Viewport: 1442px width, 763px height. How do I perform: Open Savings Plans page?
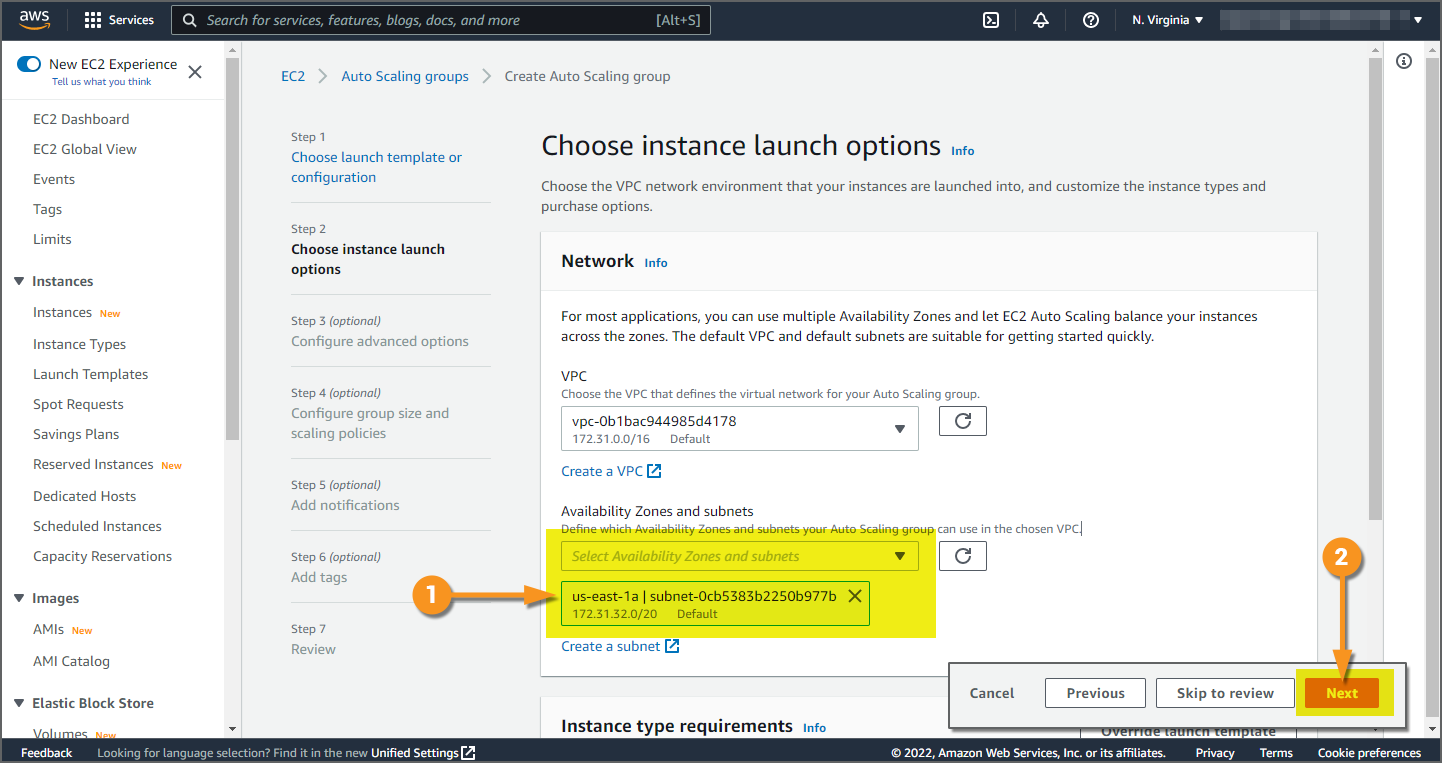click(76, 434)
